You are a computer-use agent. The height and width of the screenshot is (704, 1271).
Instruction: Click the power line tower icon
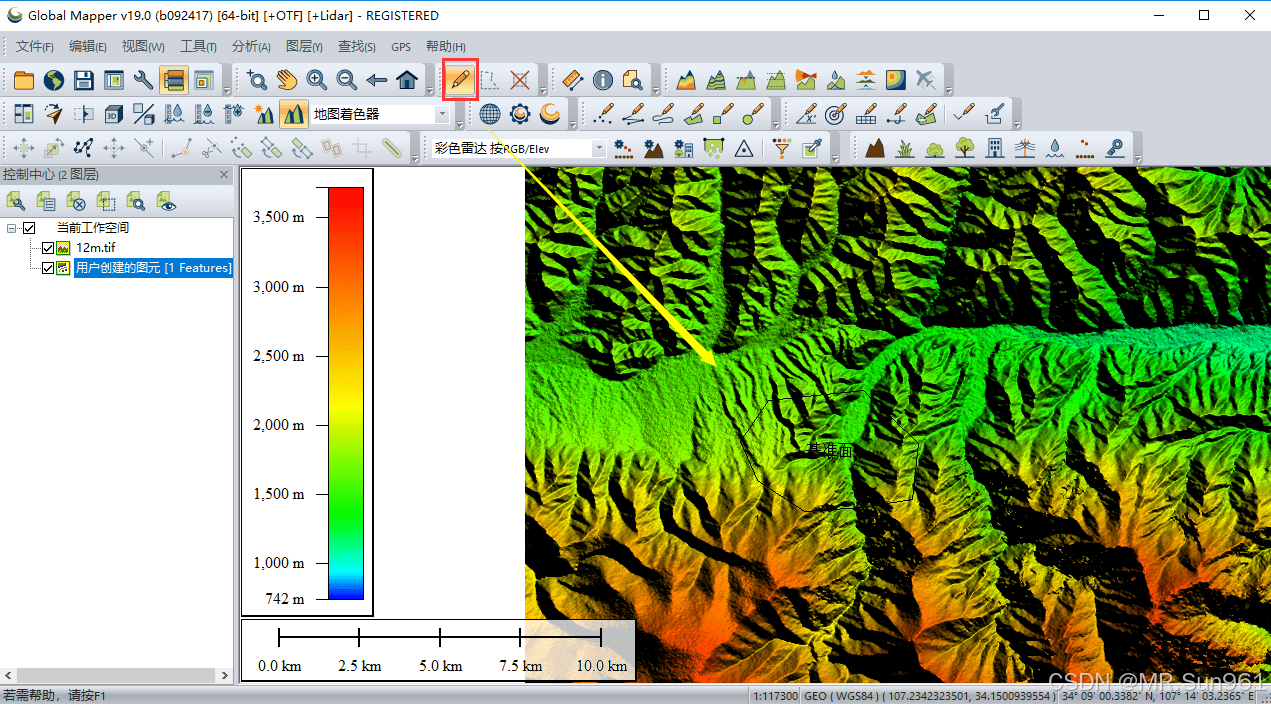point(1024,148)
